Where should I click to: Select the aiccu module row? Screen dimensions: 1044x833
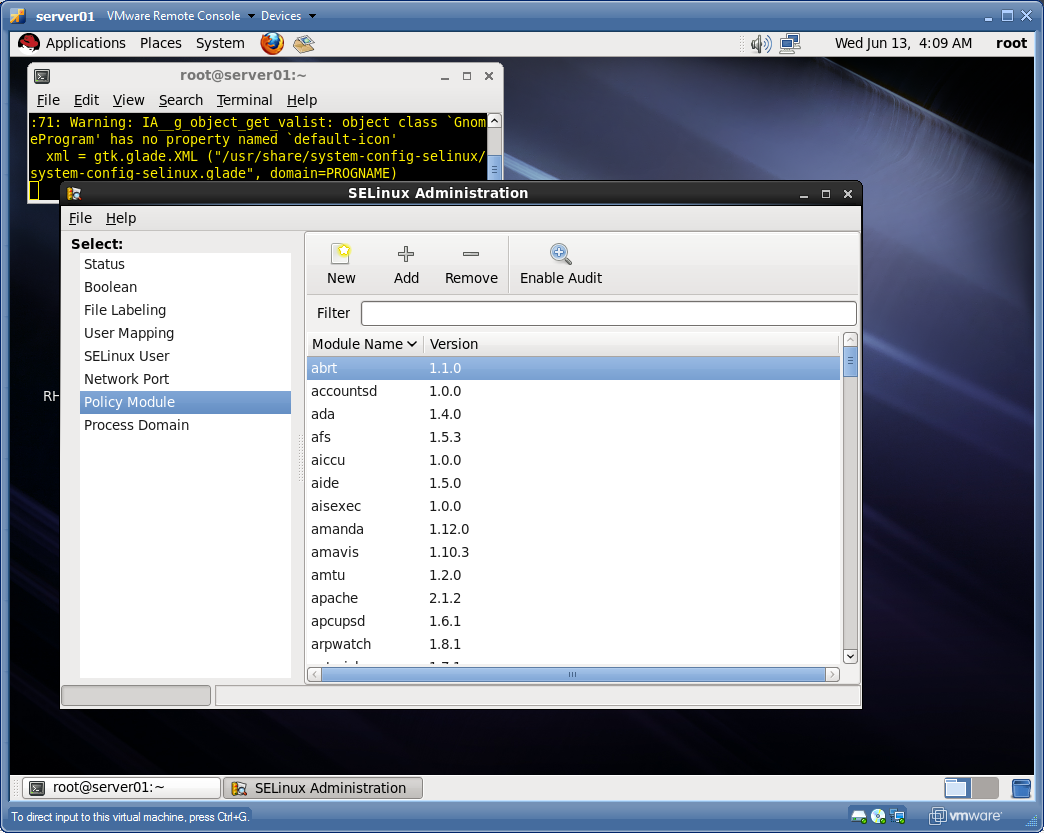573,460
